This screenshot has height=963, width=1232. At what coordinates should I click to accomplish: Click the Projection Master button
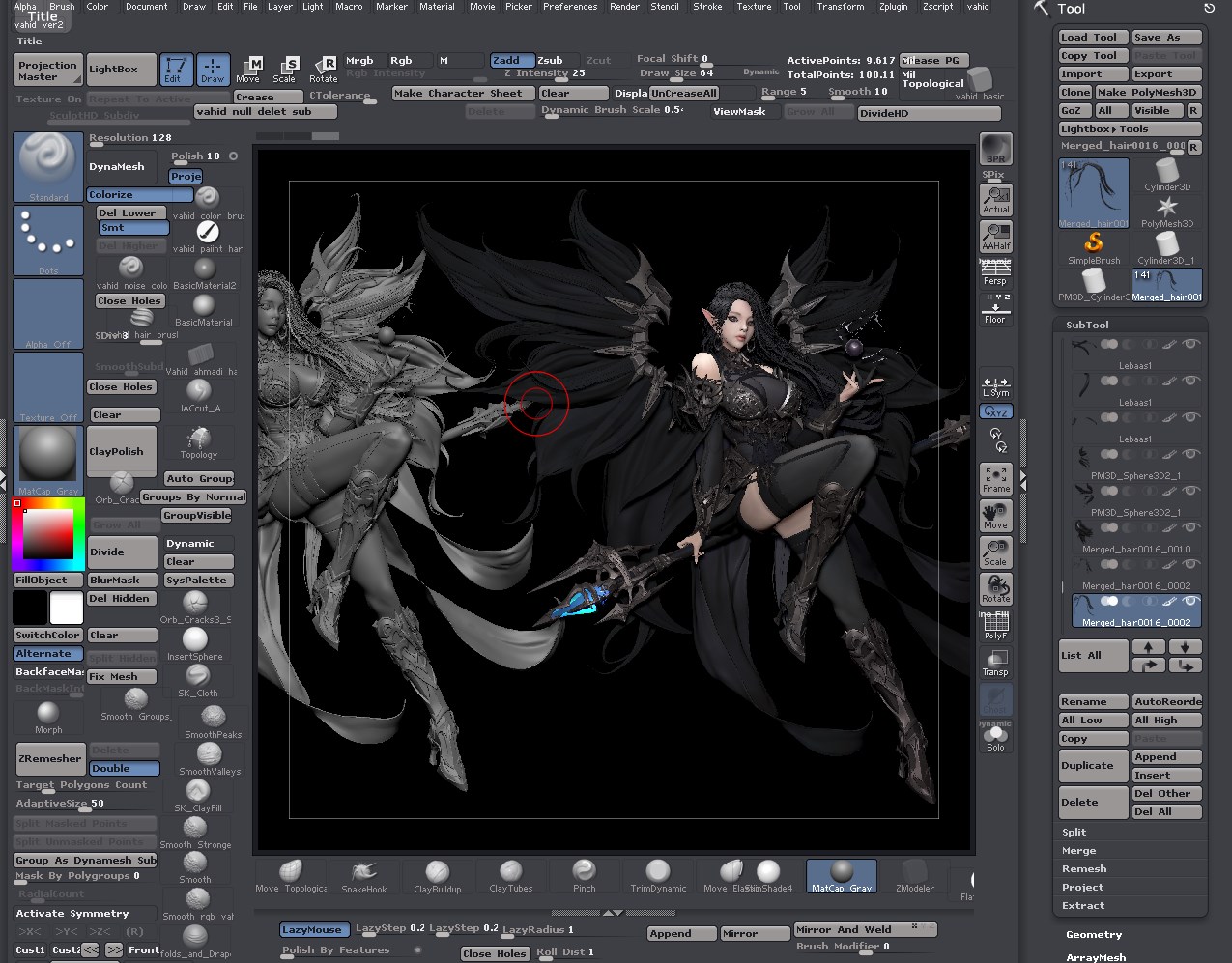pos(47,70)
